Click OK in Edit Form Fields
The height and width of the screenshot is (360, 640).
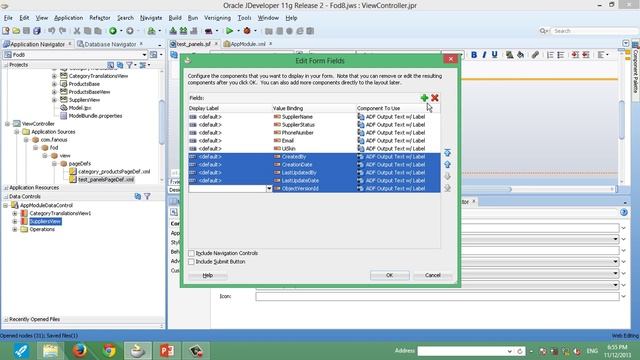[x=389, y=275]
